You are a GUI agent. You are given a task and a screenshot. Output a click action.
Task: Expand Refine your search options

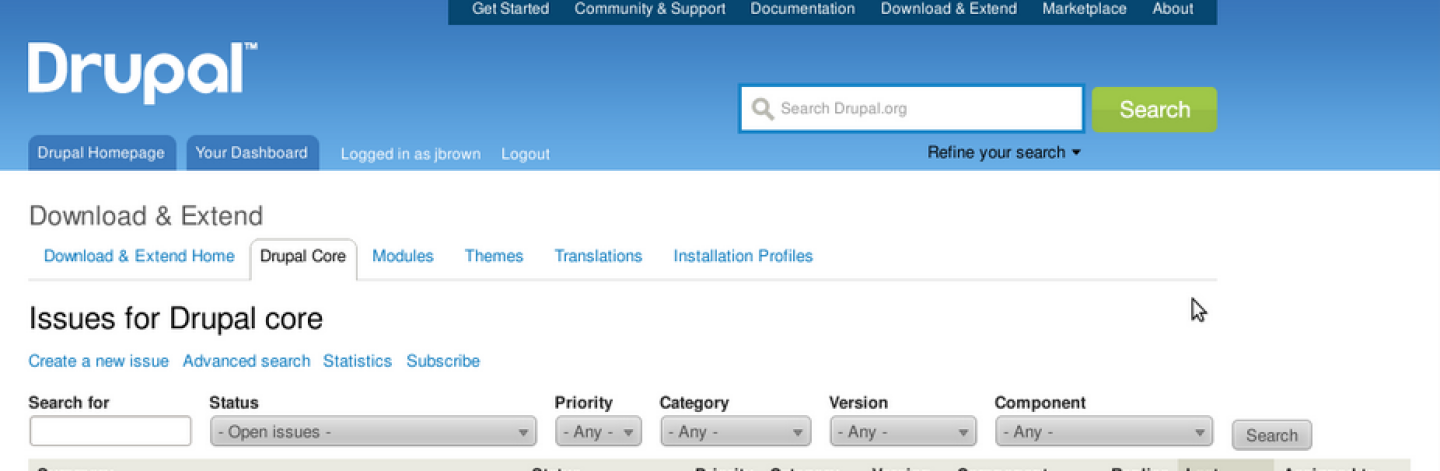[x=1004, y=153]
